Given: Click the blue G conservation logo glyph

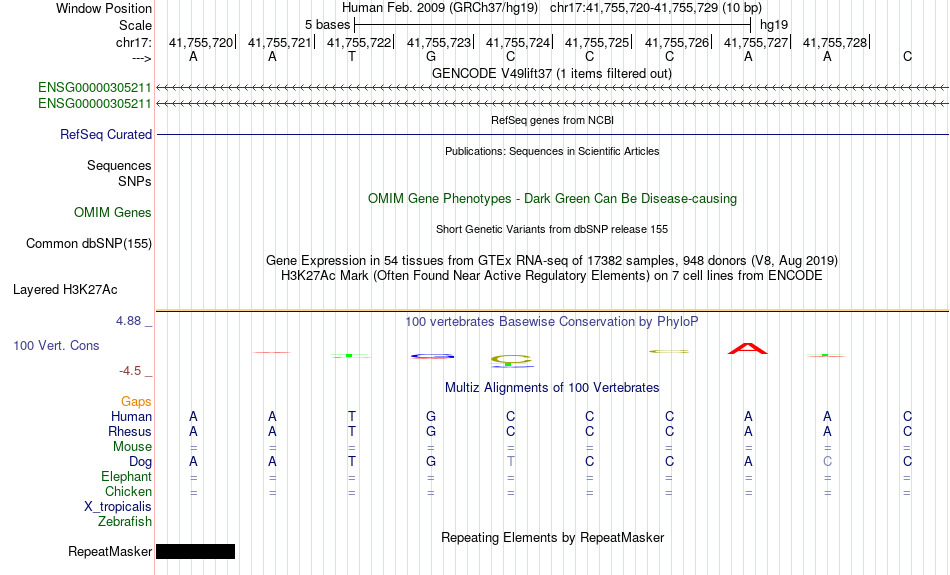Looking at the screenshot, I should point(432,356).
